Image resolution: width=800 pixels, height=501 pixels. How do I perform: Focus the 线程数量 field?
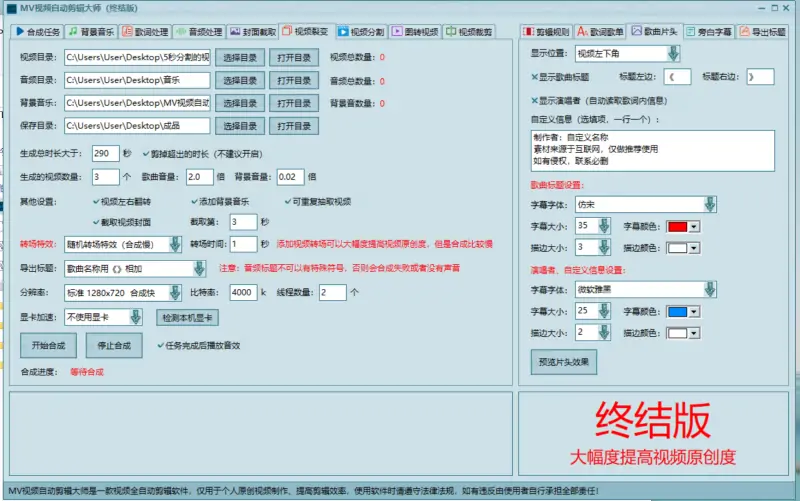333,292
